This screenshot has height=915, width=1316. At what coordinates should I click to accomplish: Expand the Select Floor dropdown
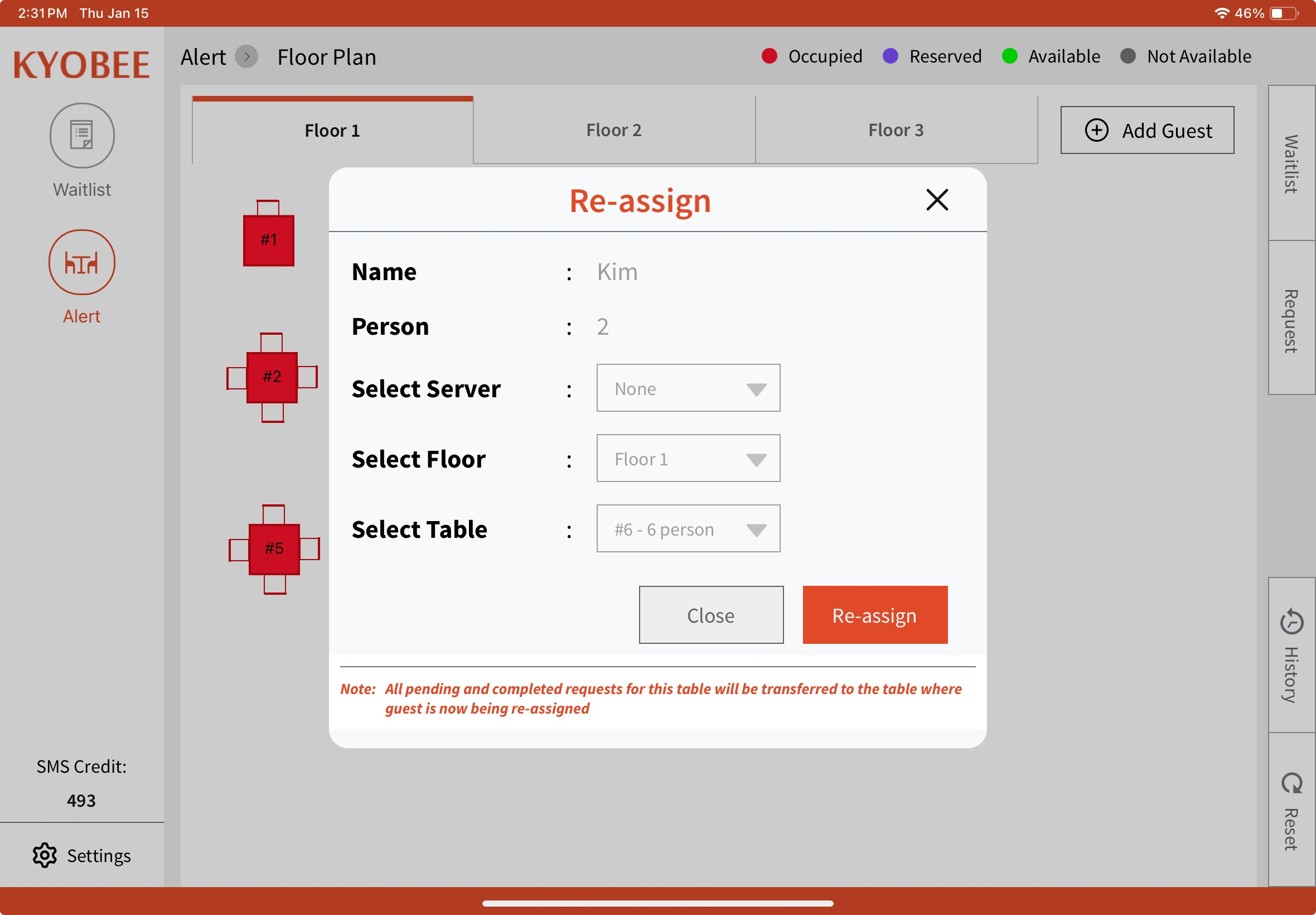coord(688,459)
